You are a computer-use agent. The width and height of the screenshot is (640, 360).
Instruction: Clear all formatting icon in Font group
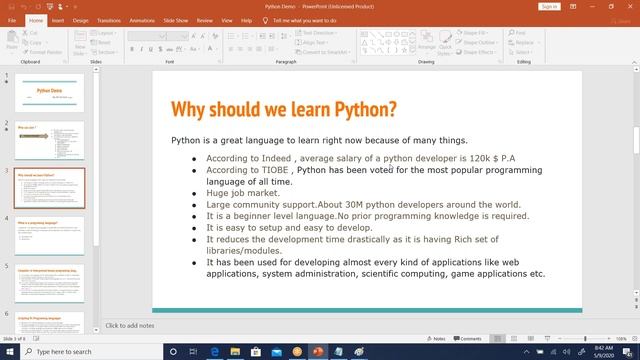215,36
